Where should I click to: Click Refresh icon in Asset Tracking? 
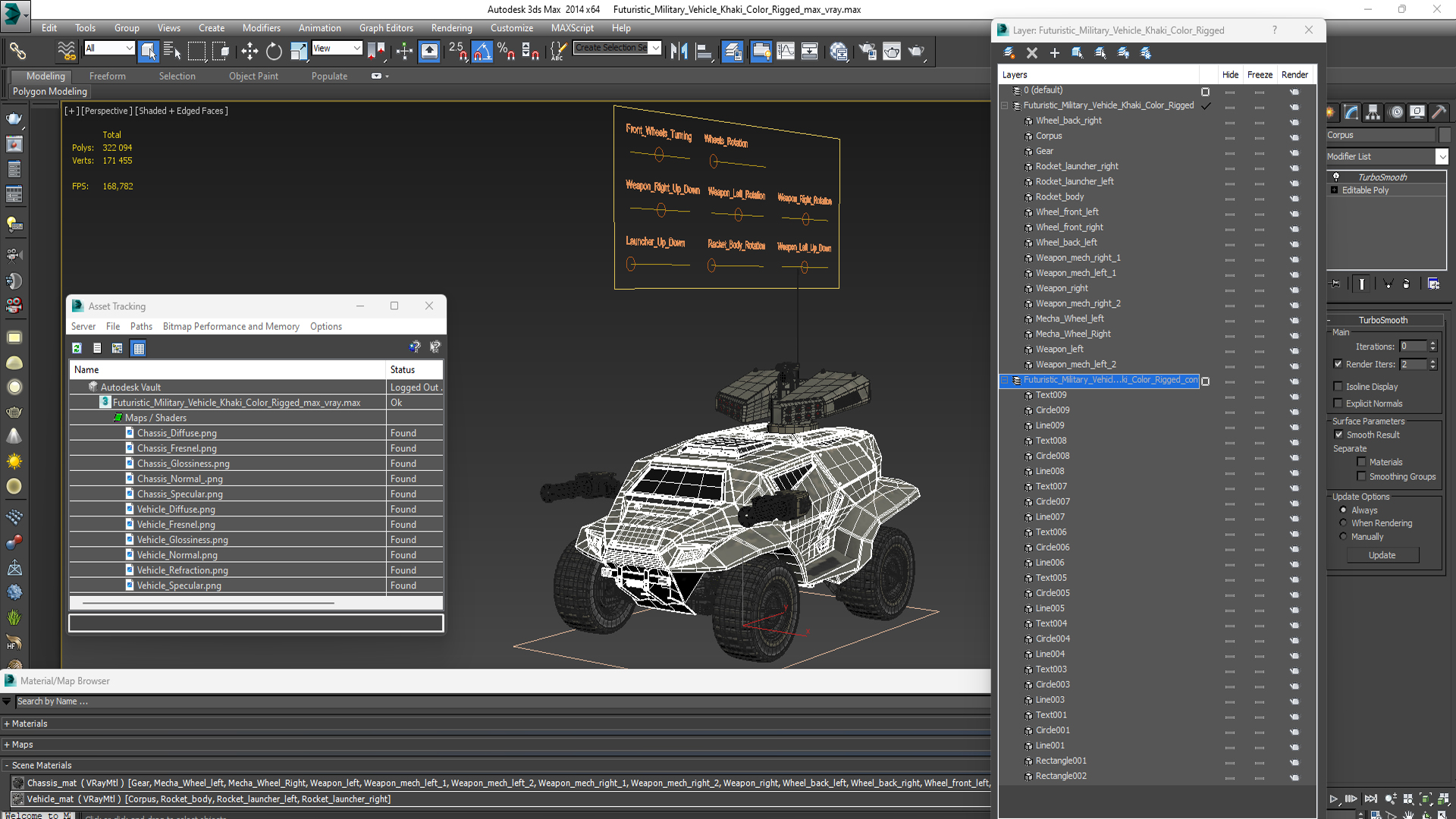[77, 348]
